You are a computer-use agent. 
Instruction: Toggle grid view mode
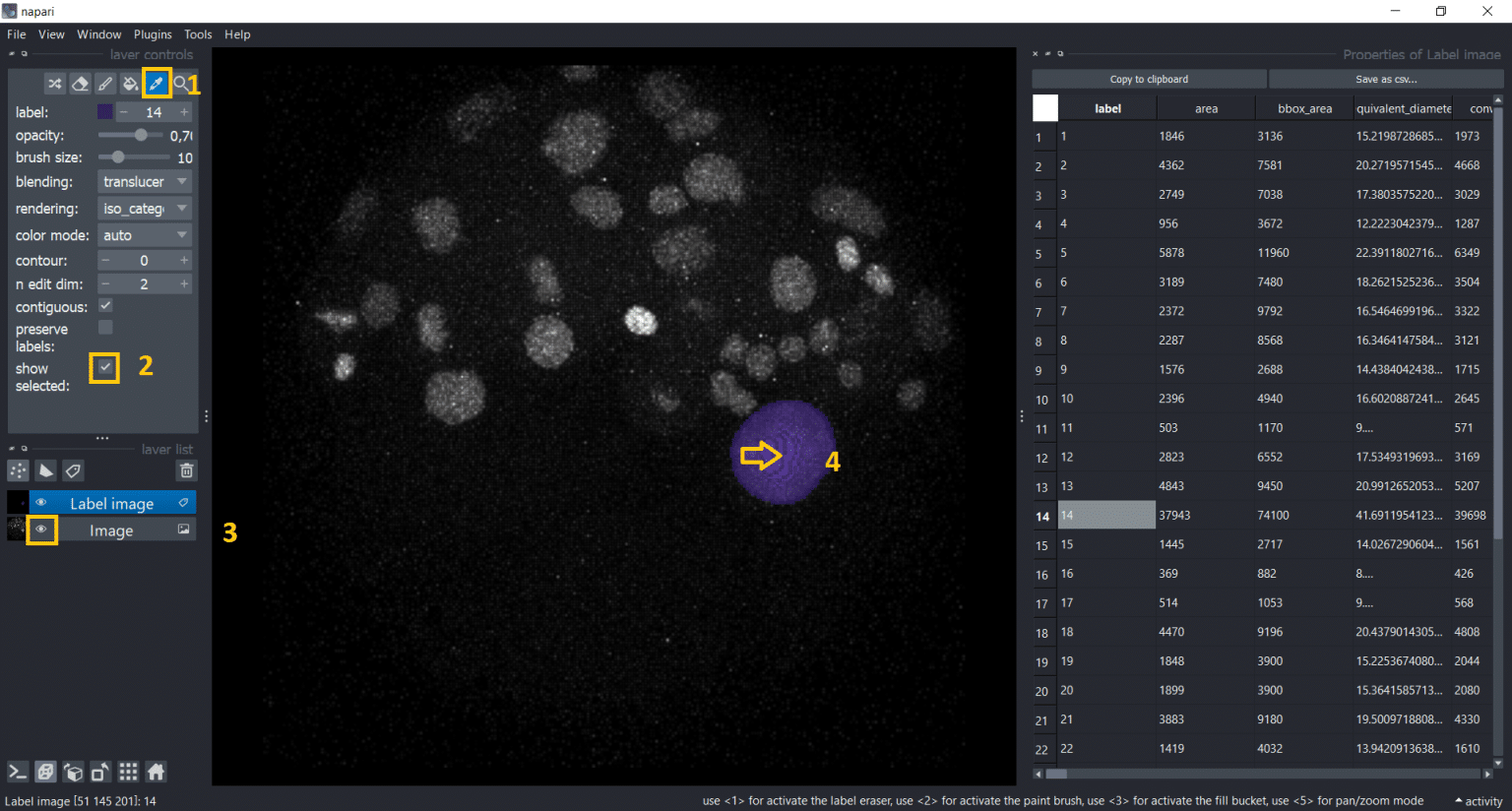[128, 772]
